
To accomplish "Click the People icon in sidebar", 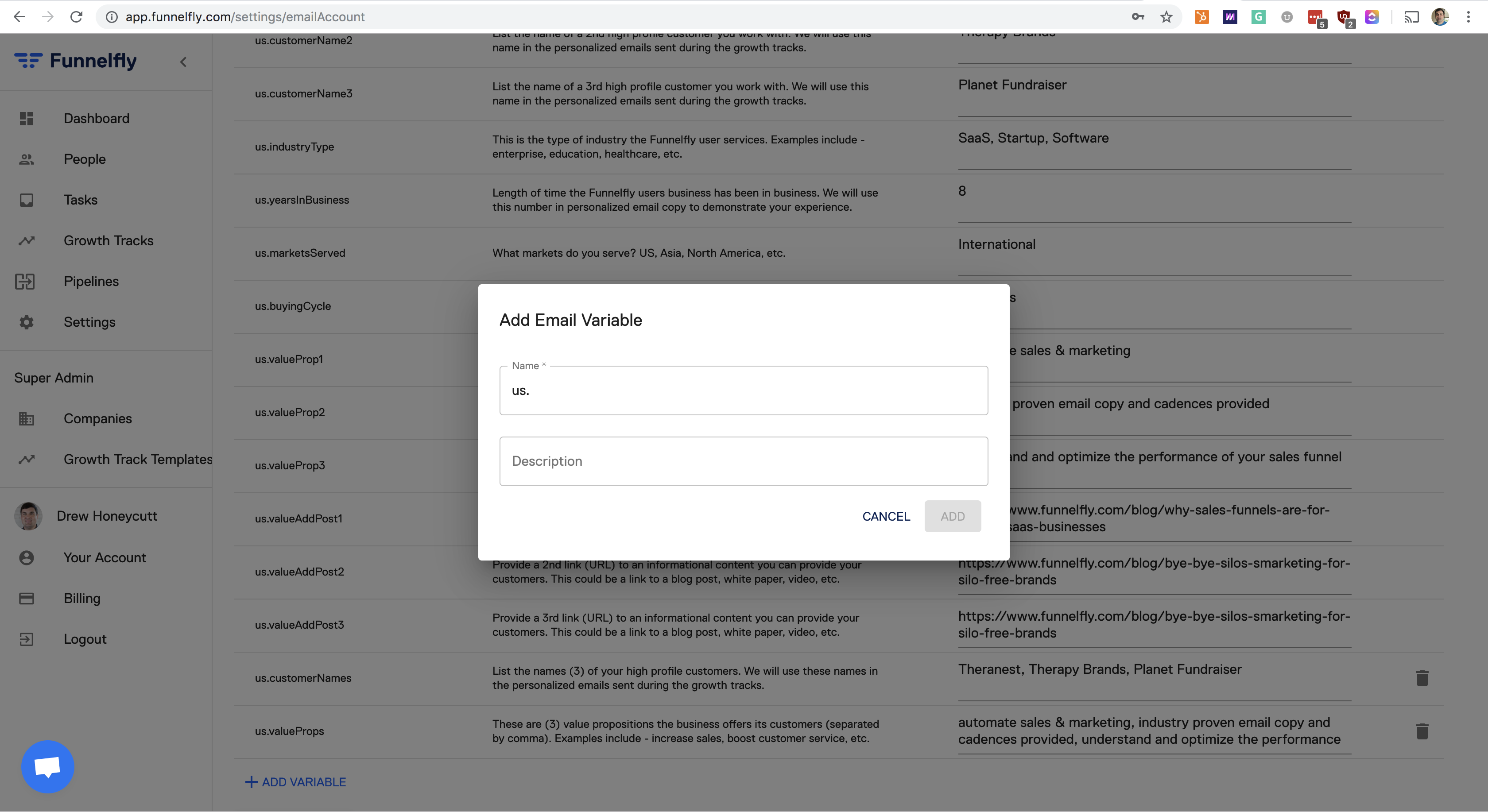I will (x=27, y=159).
